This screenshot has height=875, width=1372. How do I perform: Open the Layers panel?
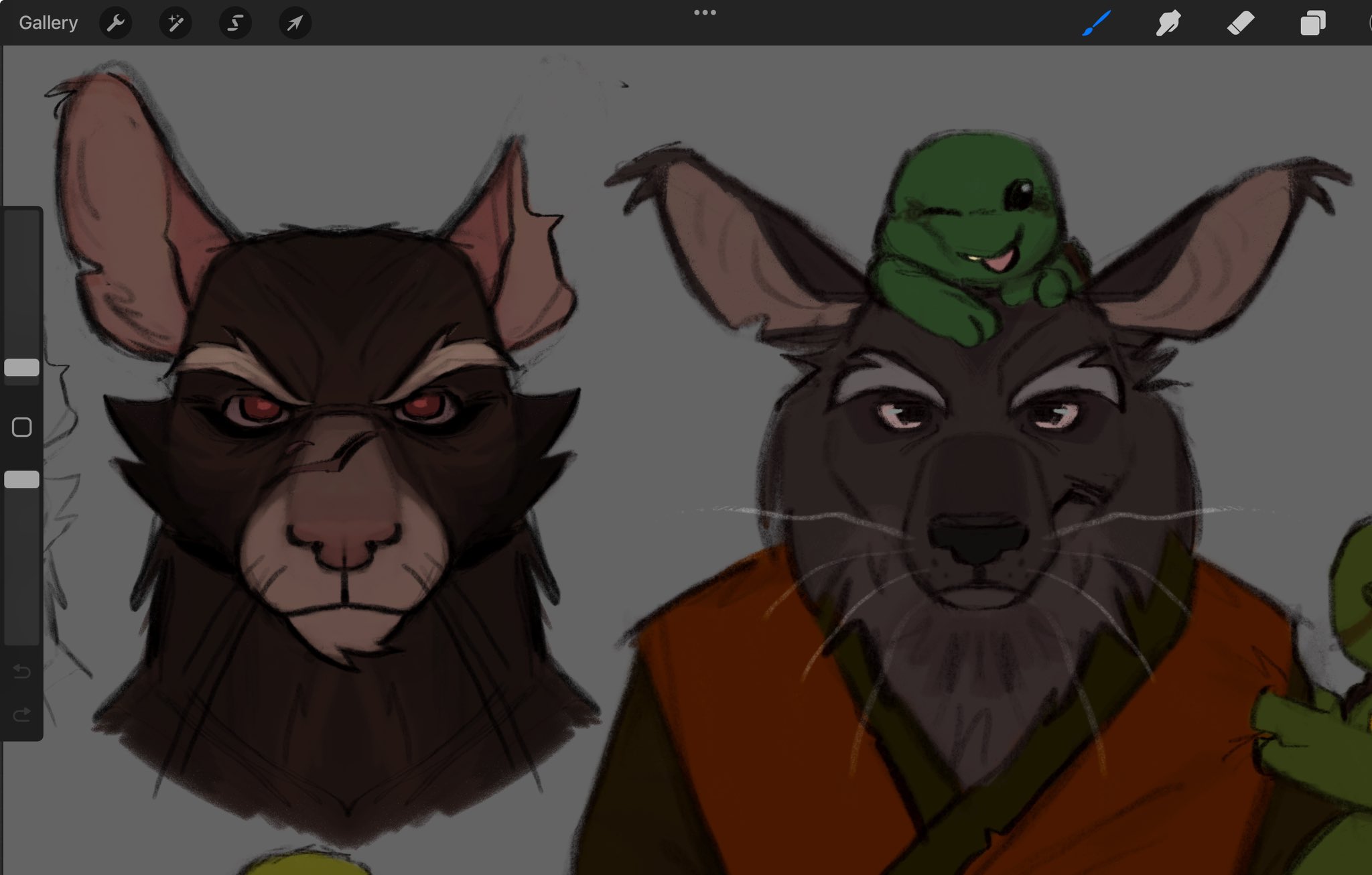[1312, 22]
